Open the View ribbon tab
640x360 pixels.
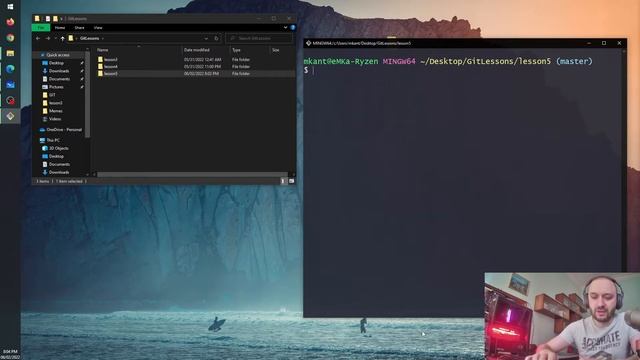[x=98, y=27]
